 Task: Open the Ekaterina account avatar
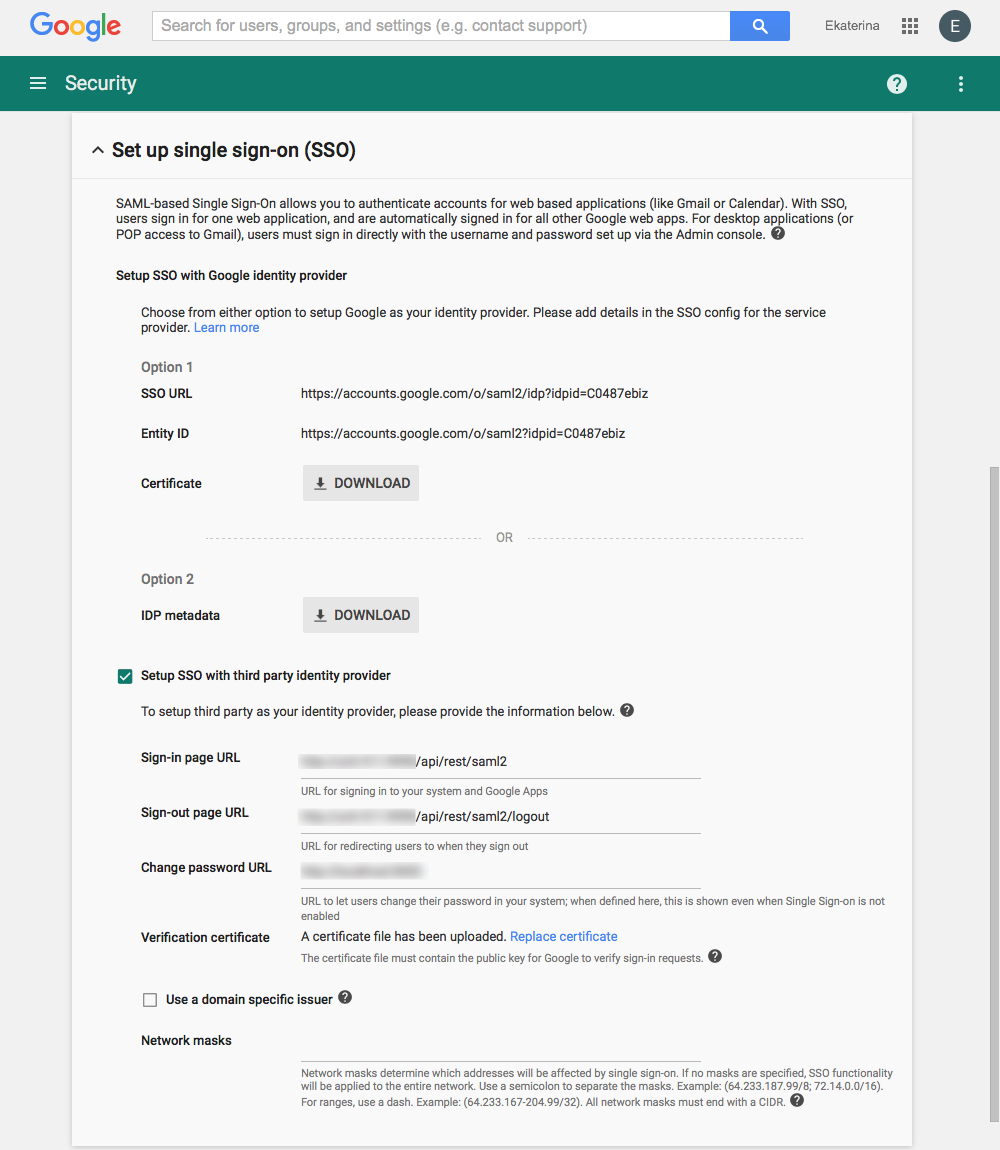click(954, 25)
